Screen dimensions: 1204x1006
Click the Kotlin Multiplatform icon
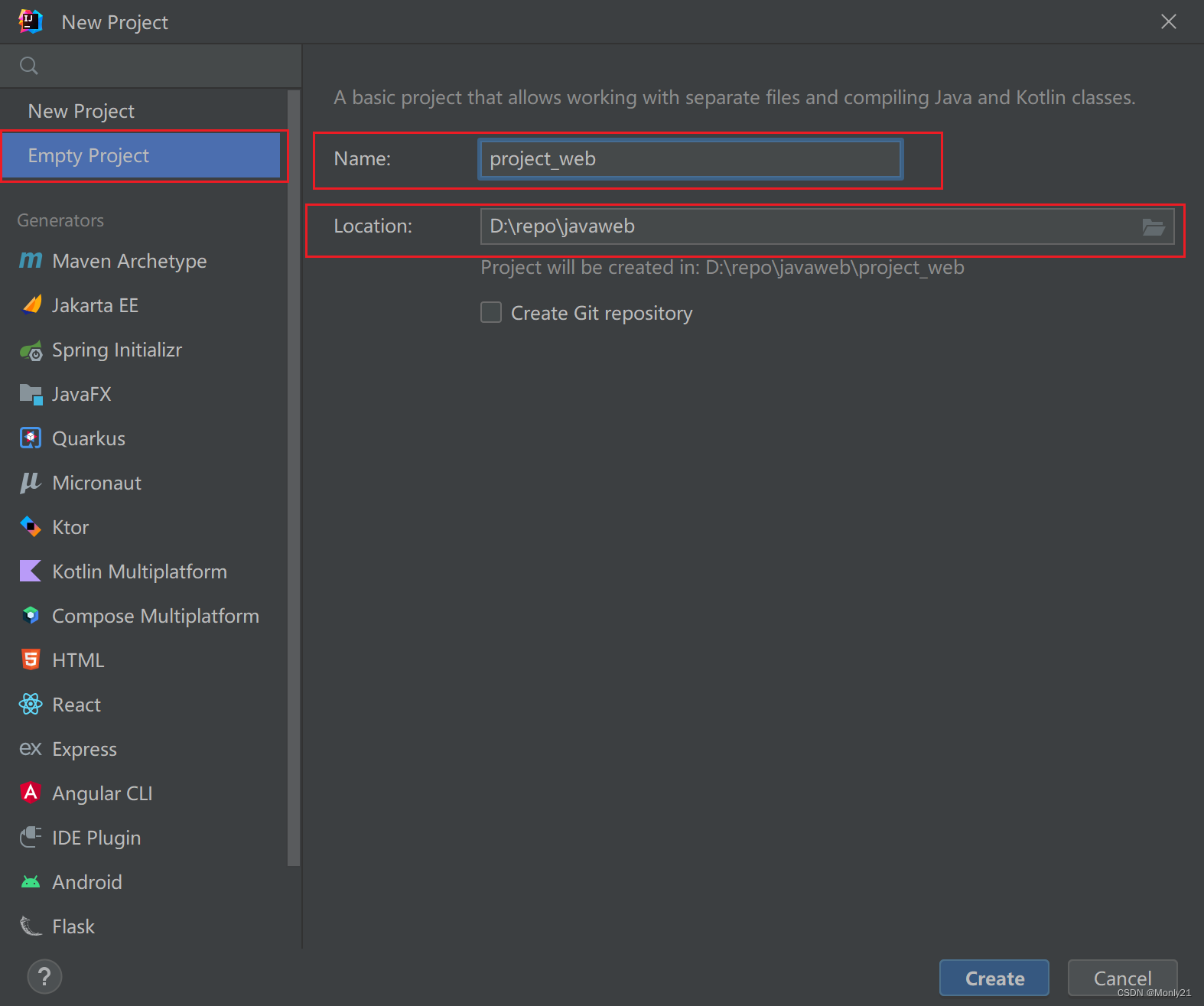[x=31, y=571]
